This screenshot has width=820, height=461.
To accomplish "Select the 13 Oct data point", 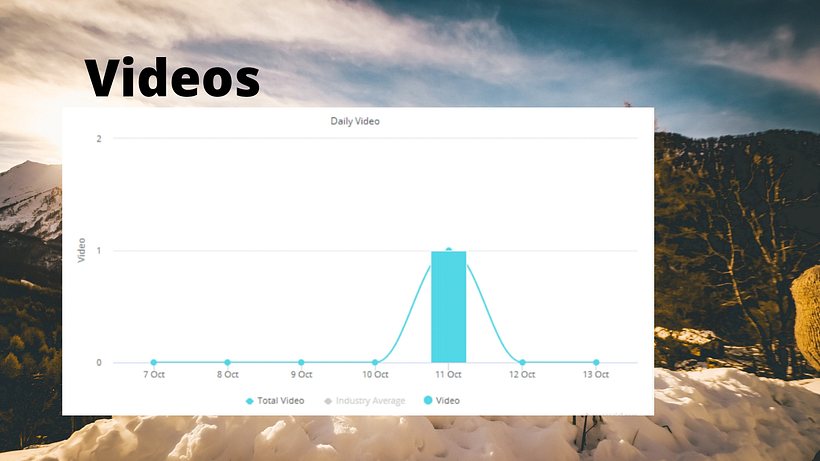I will 596,362.
